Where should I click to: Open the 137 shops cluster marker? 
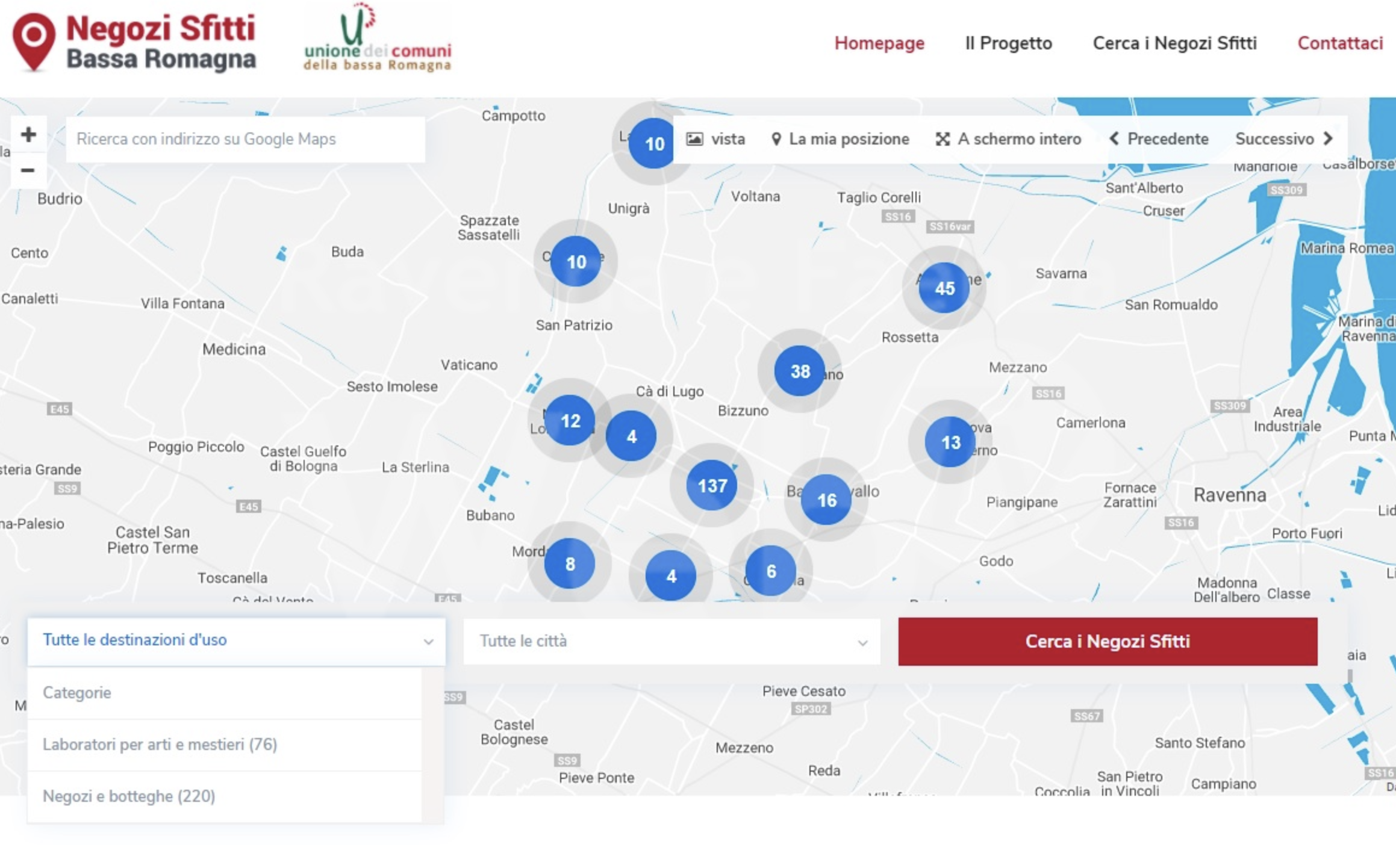point(712,485)
